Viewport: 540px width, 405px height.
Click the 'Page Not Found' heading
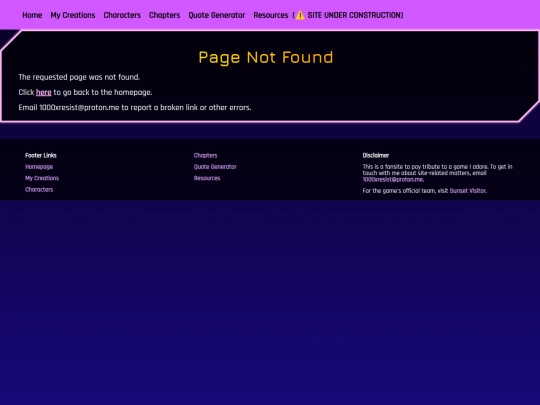pos(266,57)
